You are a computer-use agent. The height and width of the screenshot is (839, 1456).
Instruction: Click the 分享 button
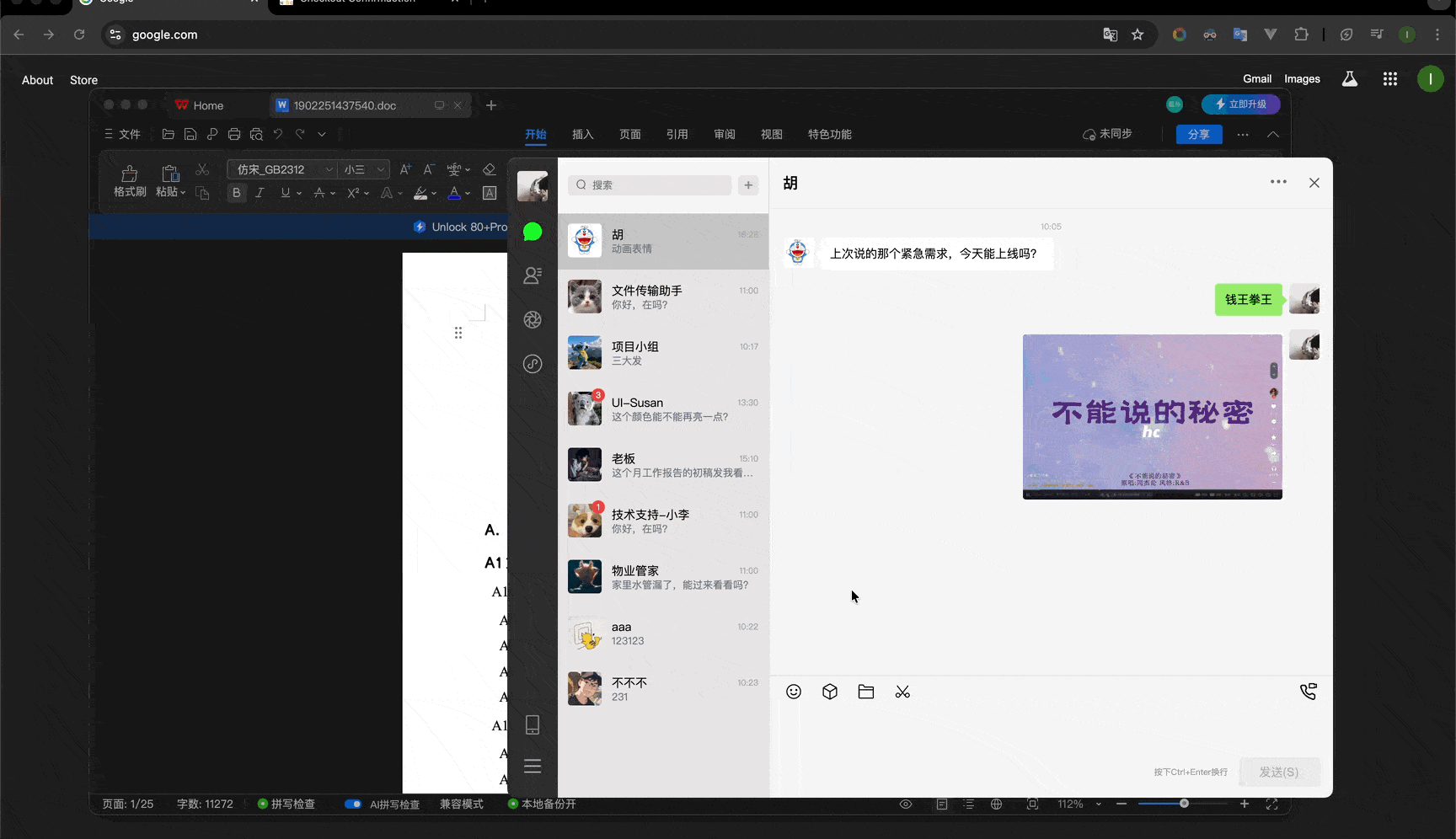(1198, 134)
